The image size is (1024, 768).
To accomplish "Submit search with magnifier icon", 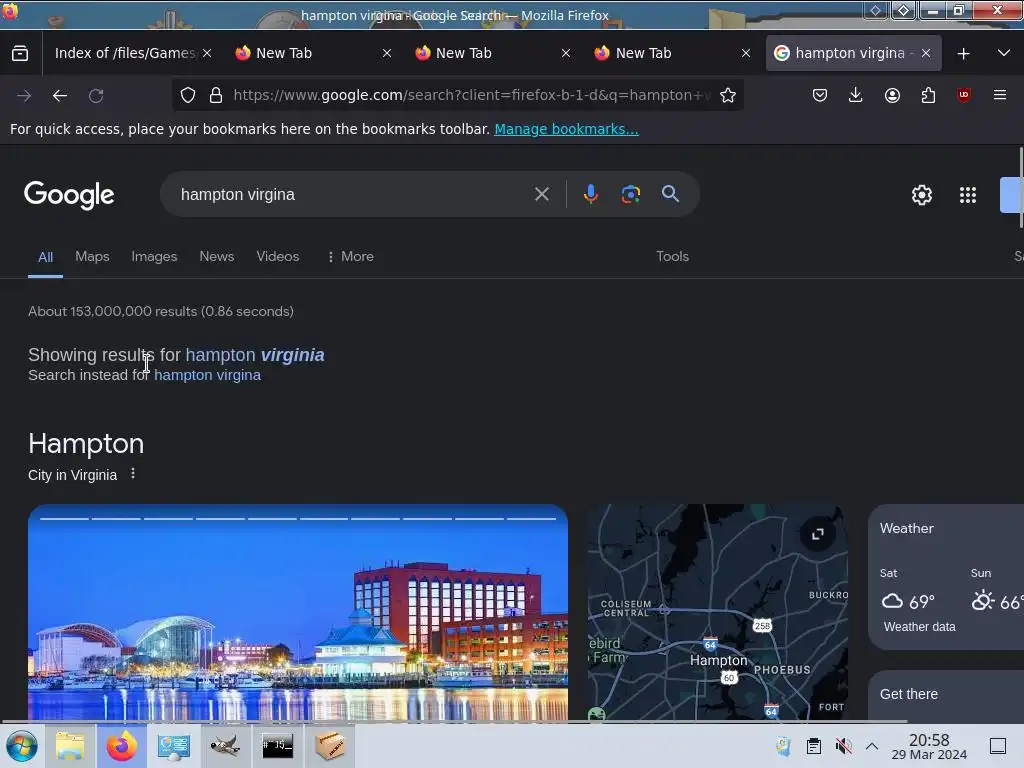I will click(670, 194).
